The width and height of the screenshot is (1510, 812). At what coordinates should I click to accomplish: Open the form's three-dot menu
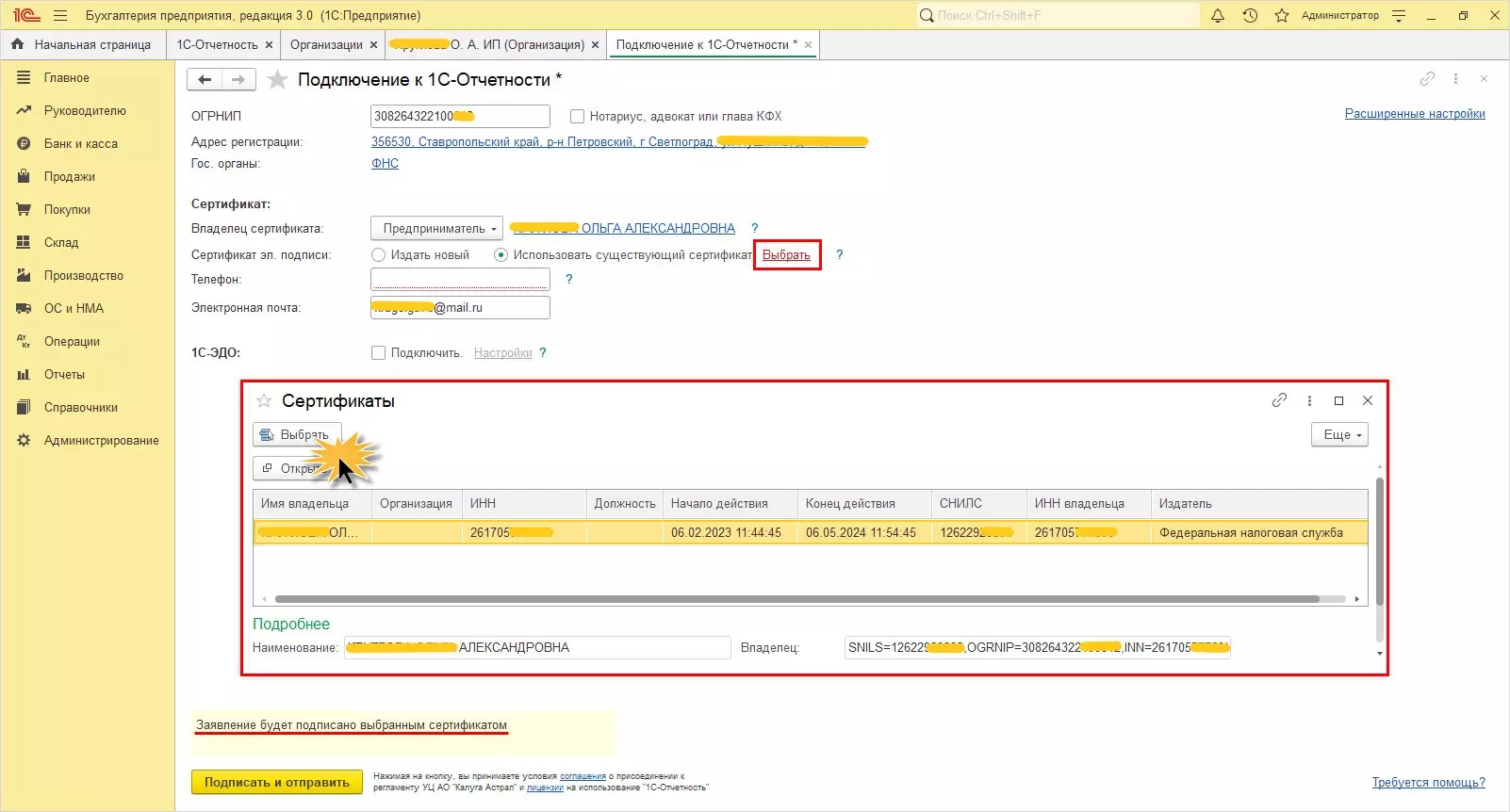[1455, 79]
